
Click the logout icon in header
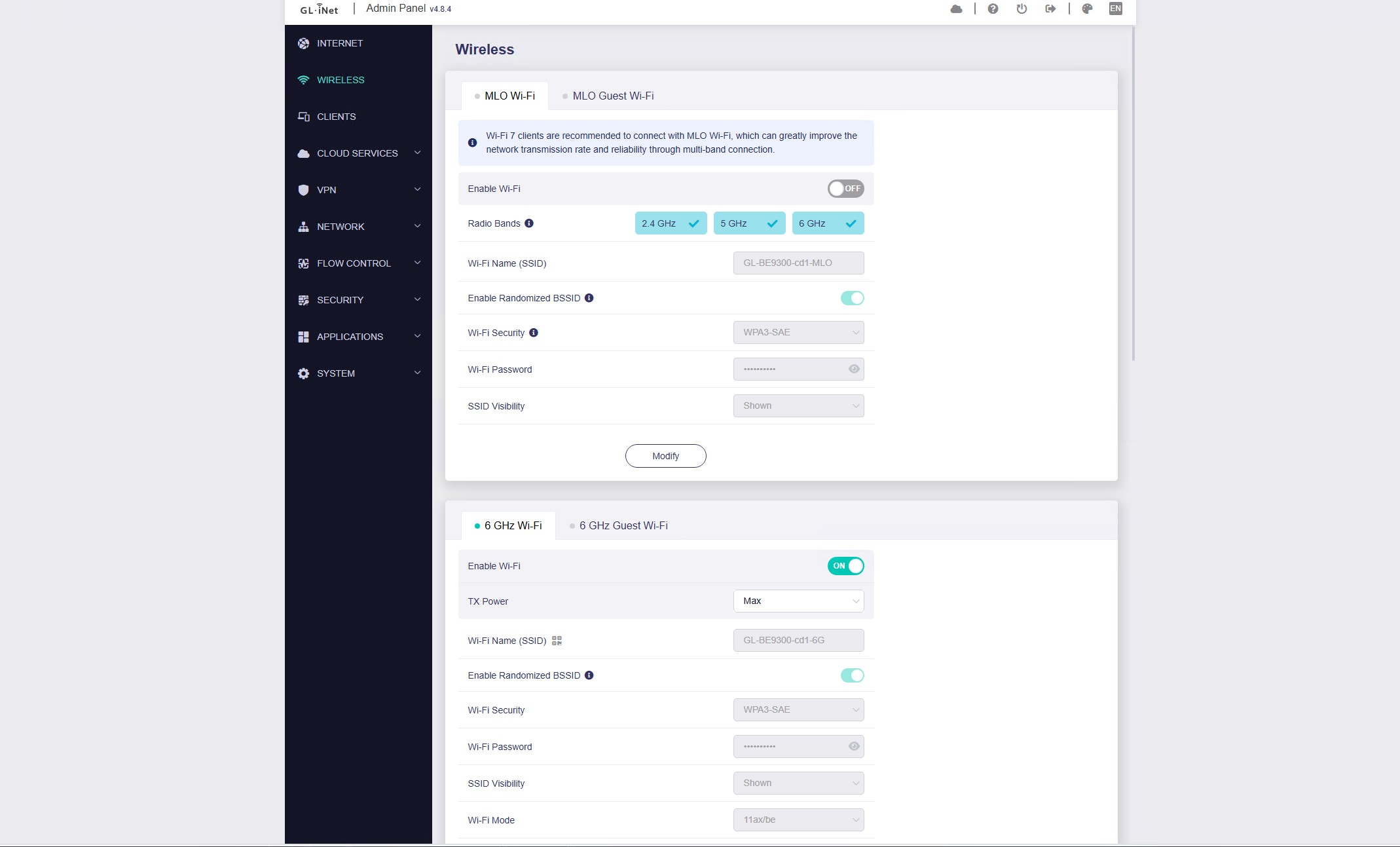pyautogui.click(x=1050, y=9)
